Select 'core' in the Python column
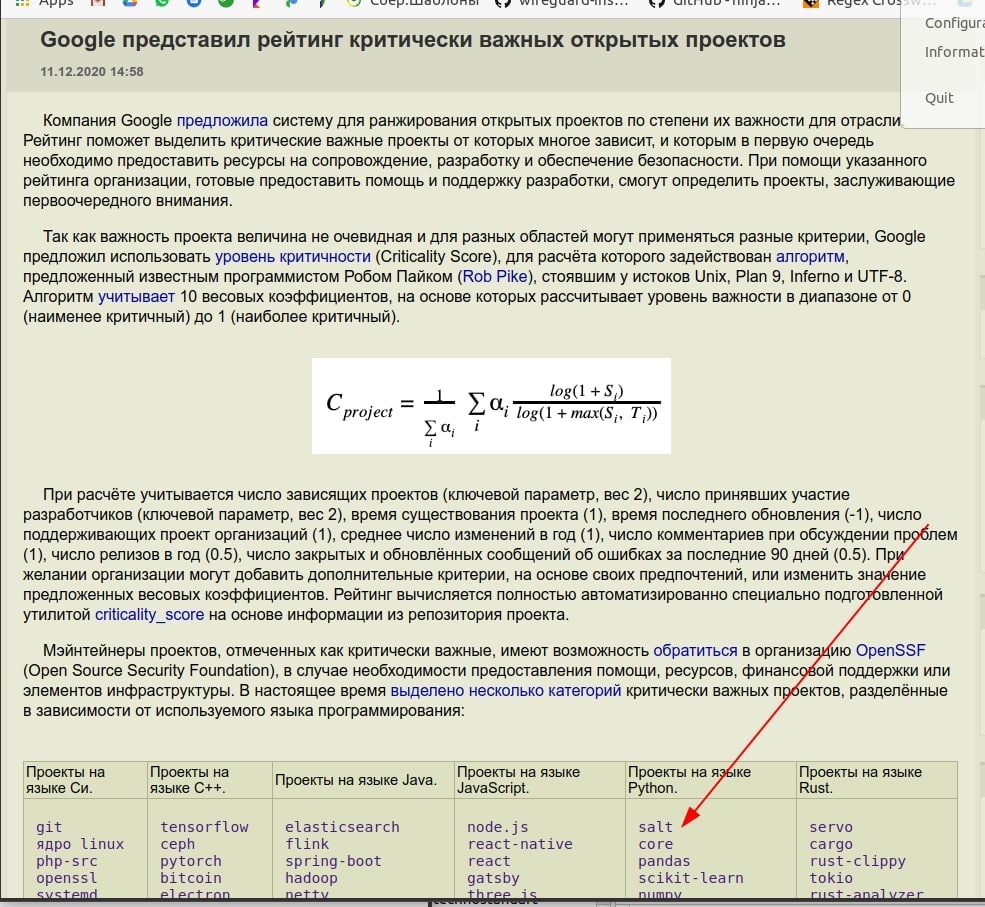Screen dimensions: 985x907 click(x=655, y=844)
